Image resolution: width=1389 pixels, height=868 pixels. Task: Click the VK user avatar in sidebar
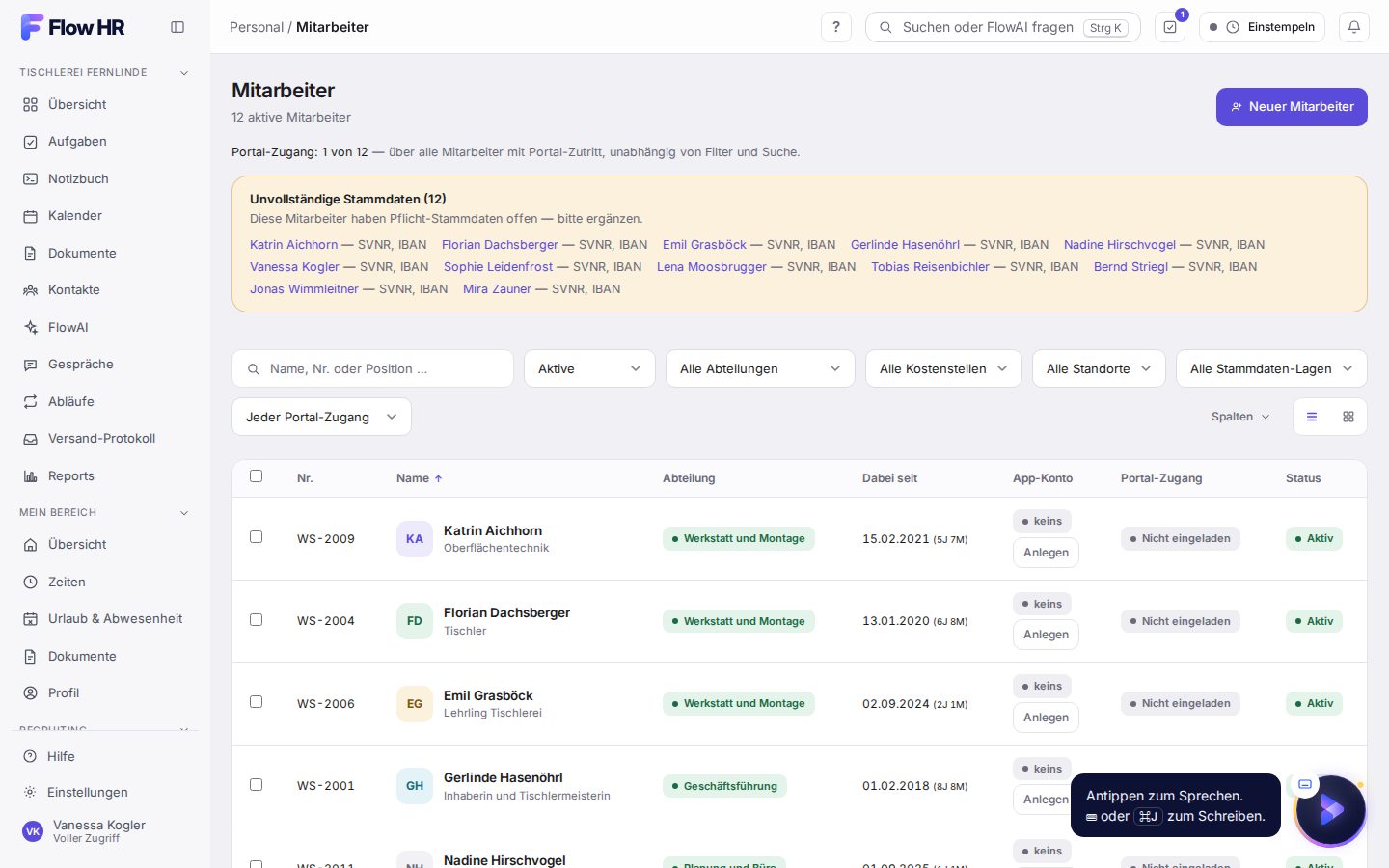(33, 831)
